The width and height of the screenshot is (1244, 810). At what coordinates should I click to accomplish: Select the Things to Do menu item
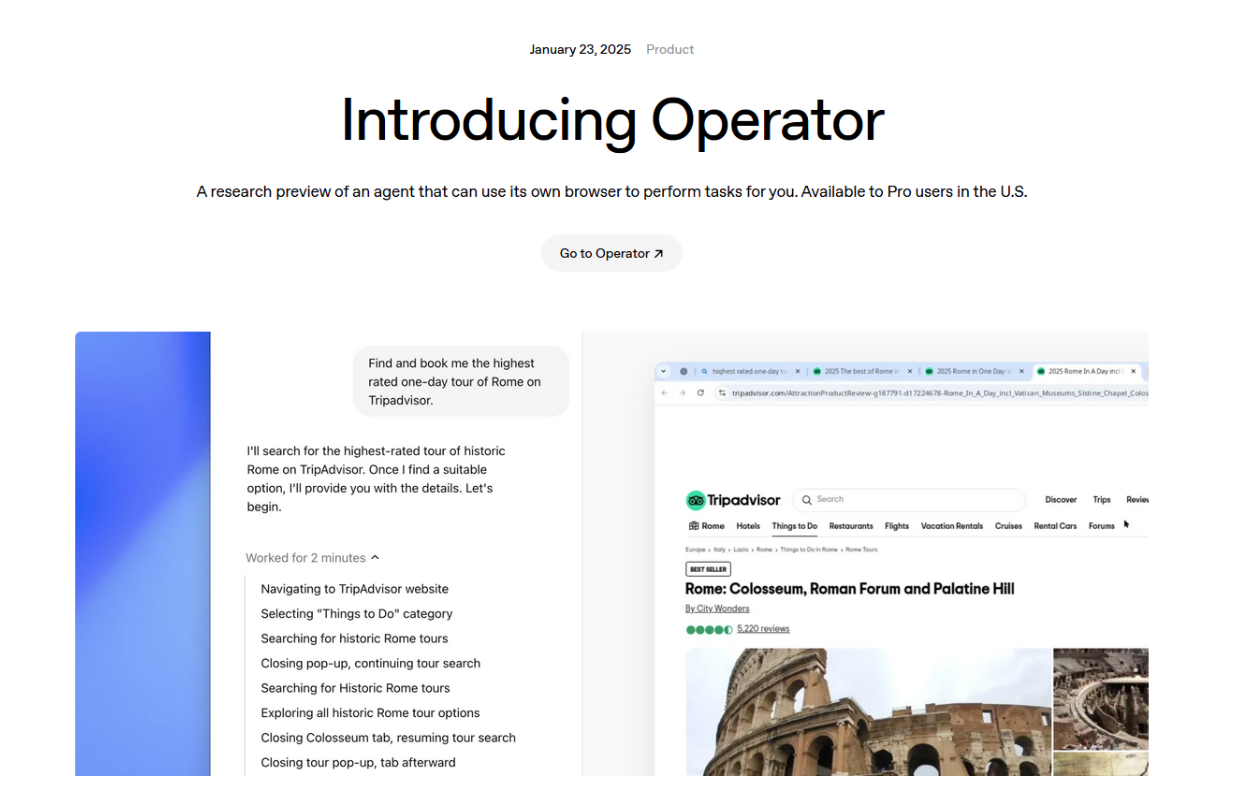pyautogui.click(x=794, y=526)
